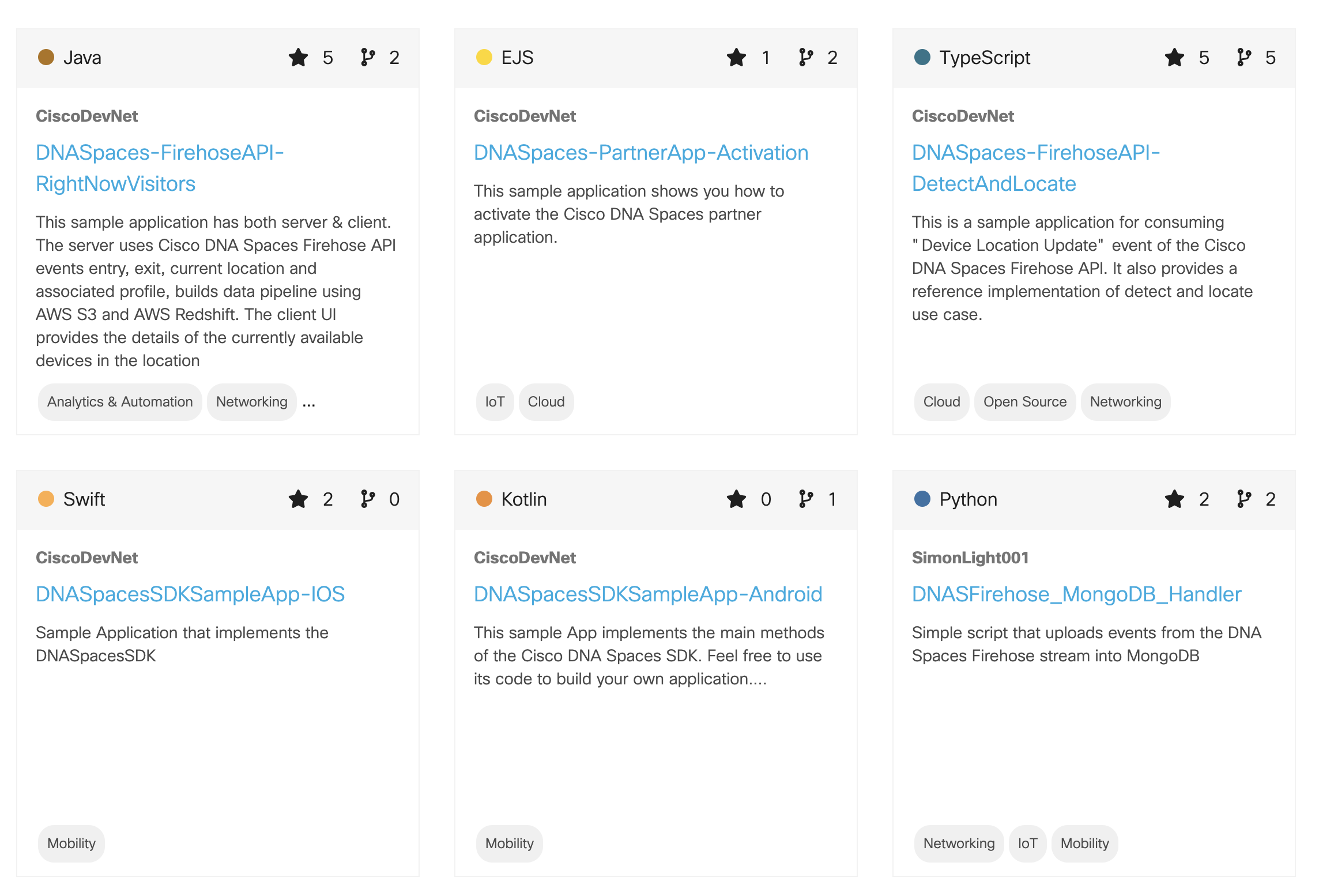Click the MongoDB_Handler description text
This screenshot has height=896, width=1319.
[1087, 645]
